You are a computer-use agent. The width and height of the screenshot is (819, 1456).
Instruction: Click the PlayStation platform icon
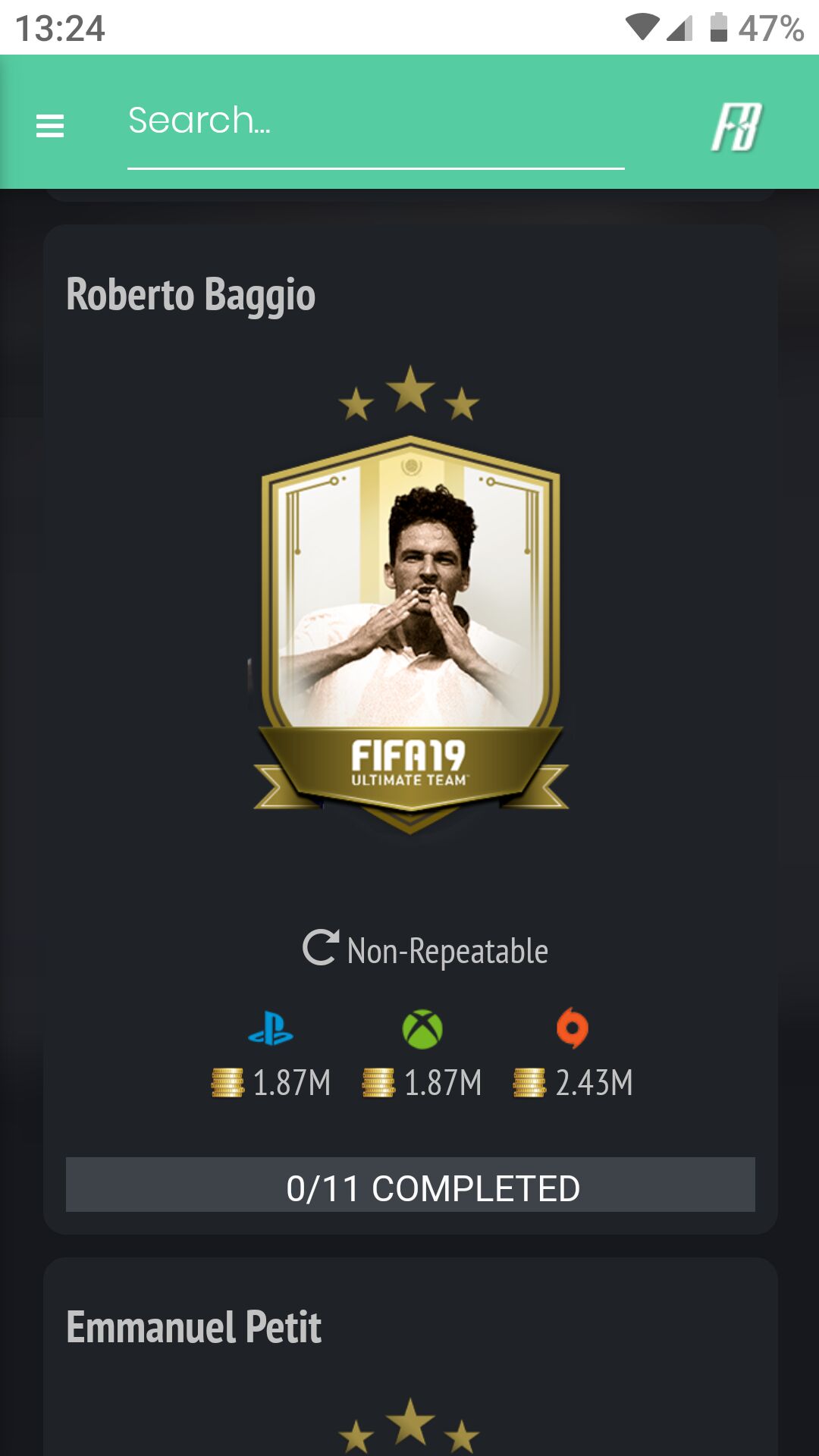pyautogui.click(x=271, y=1029)
